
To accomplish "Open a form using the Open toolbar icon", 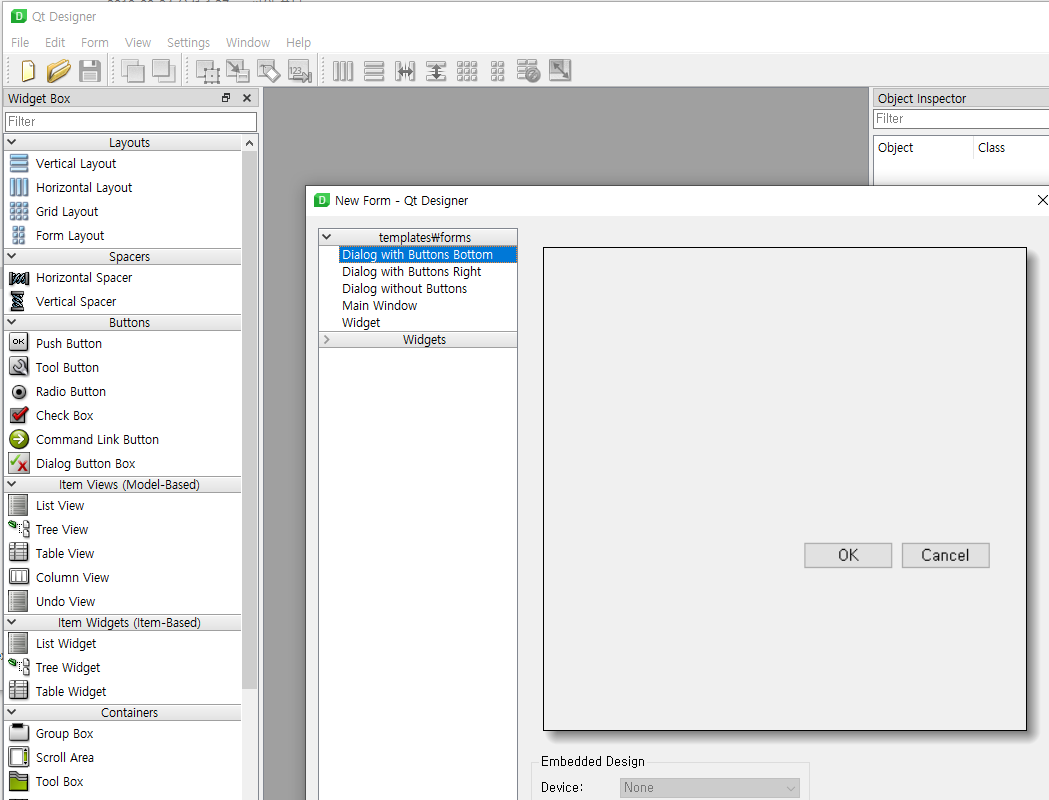I will click(x=59, y=70).
